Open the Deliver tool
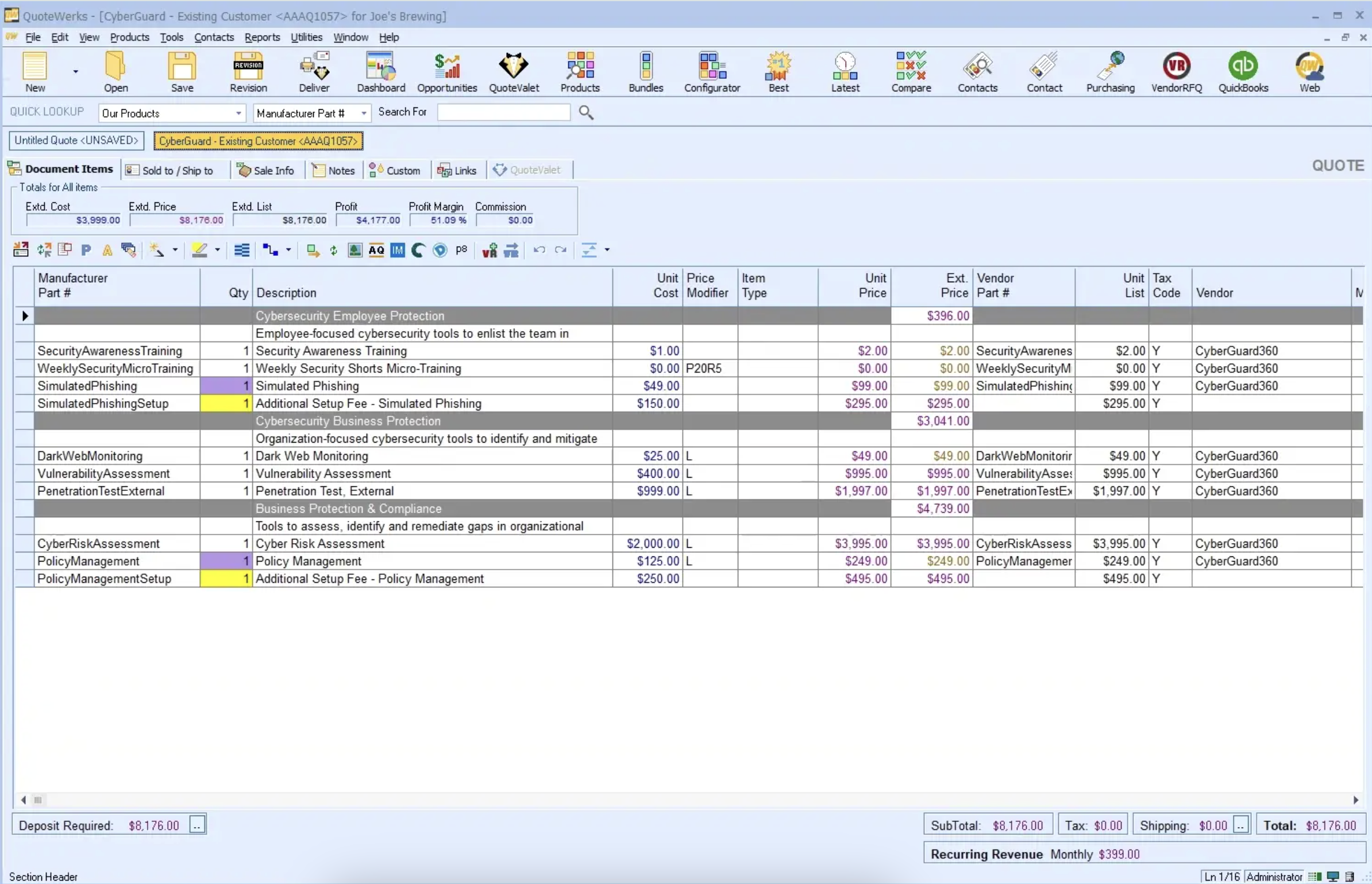This screenshot has width=1372, height=884. point(314,72)
